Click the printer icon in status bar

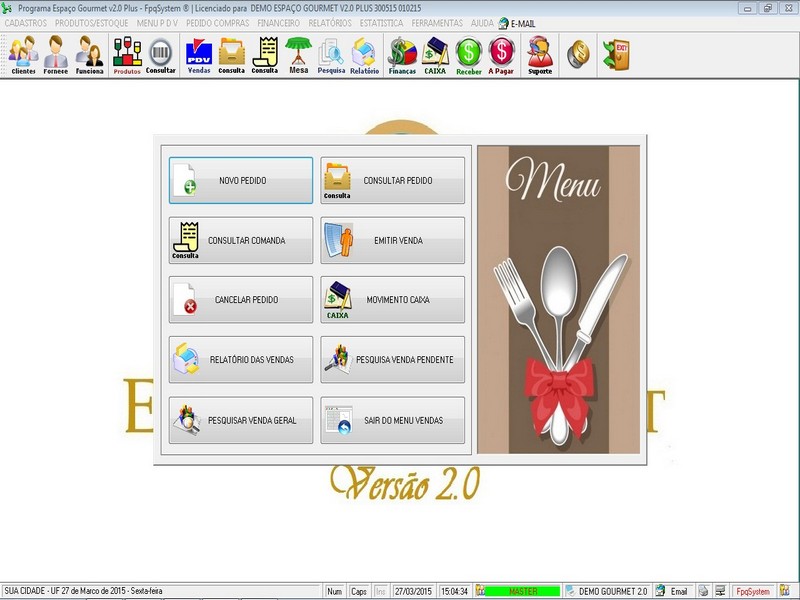704,591
